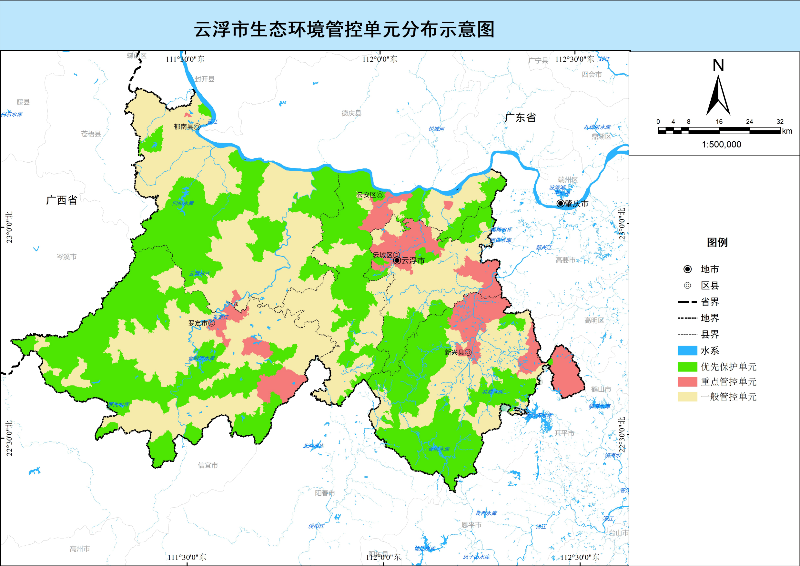Click the 地界 line symbol in legend
Image resolution: width=800 pixels, height=566 pixels.
coord(686,318)
